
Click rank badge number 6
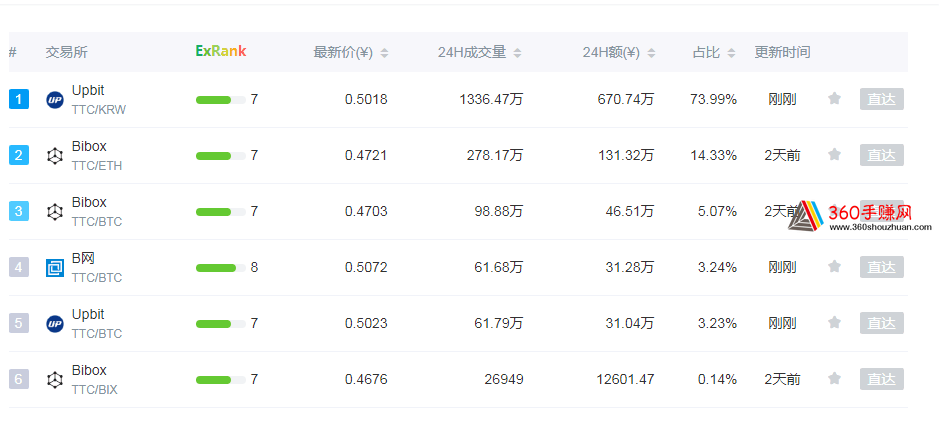click(19, 379)
